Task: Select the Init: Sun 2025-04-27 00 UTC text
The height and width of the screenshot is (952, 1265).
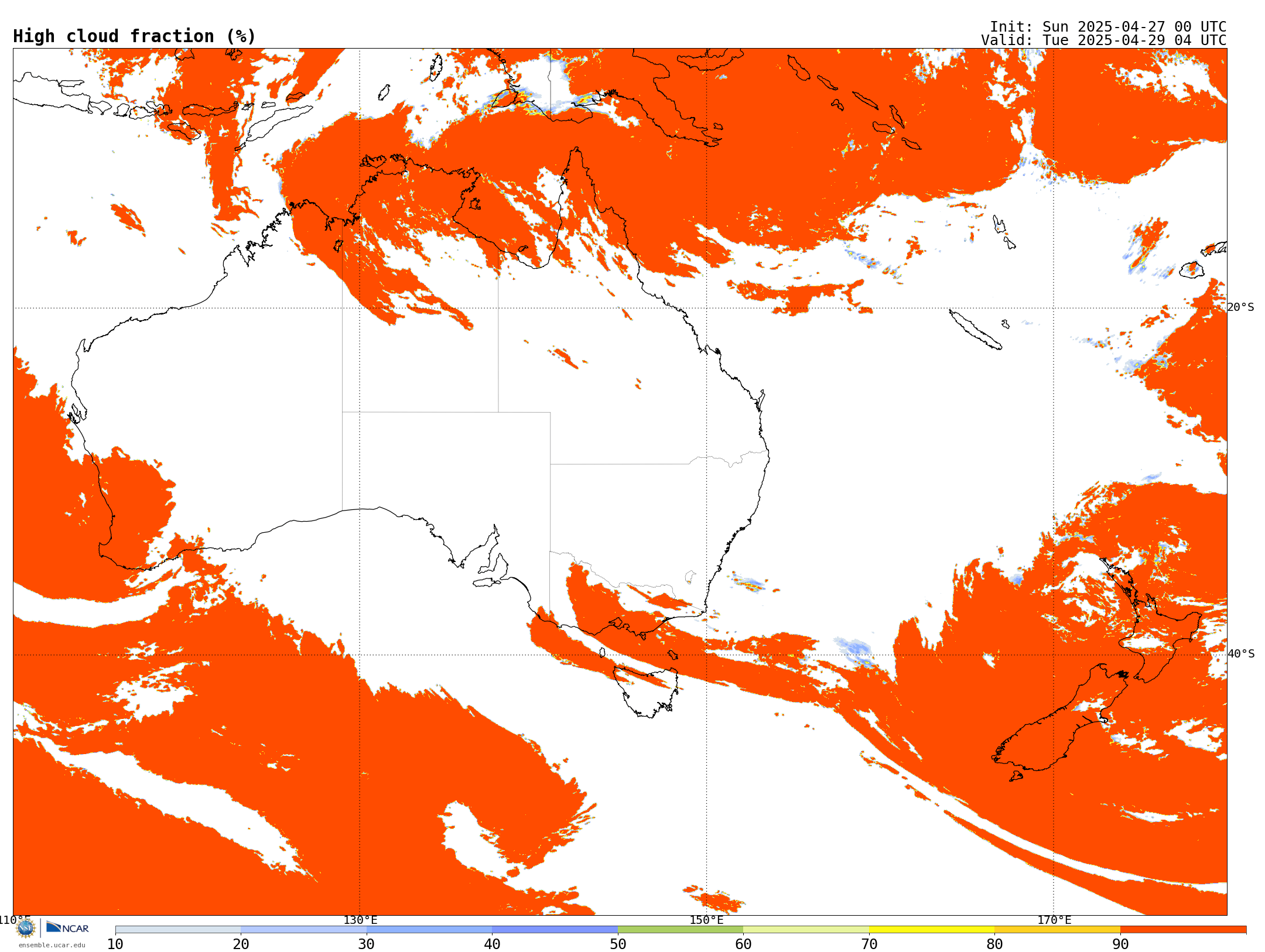Action: [1108, 27]
